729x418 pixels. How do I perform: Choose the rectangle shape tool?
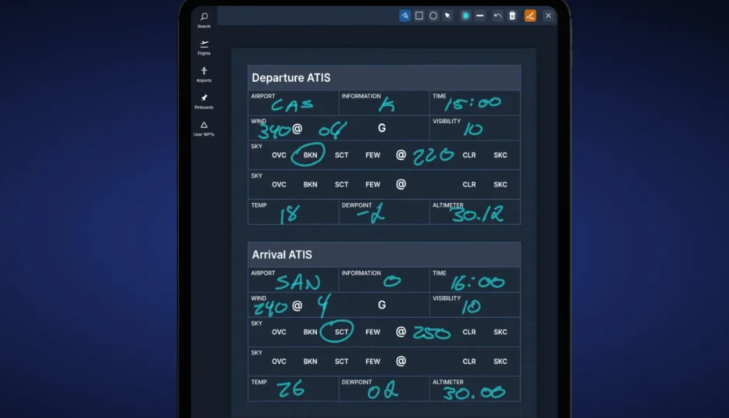coord(419,16)
